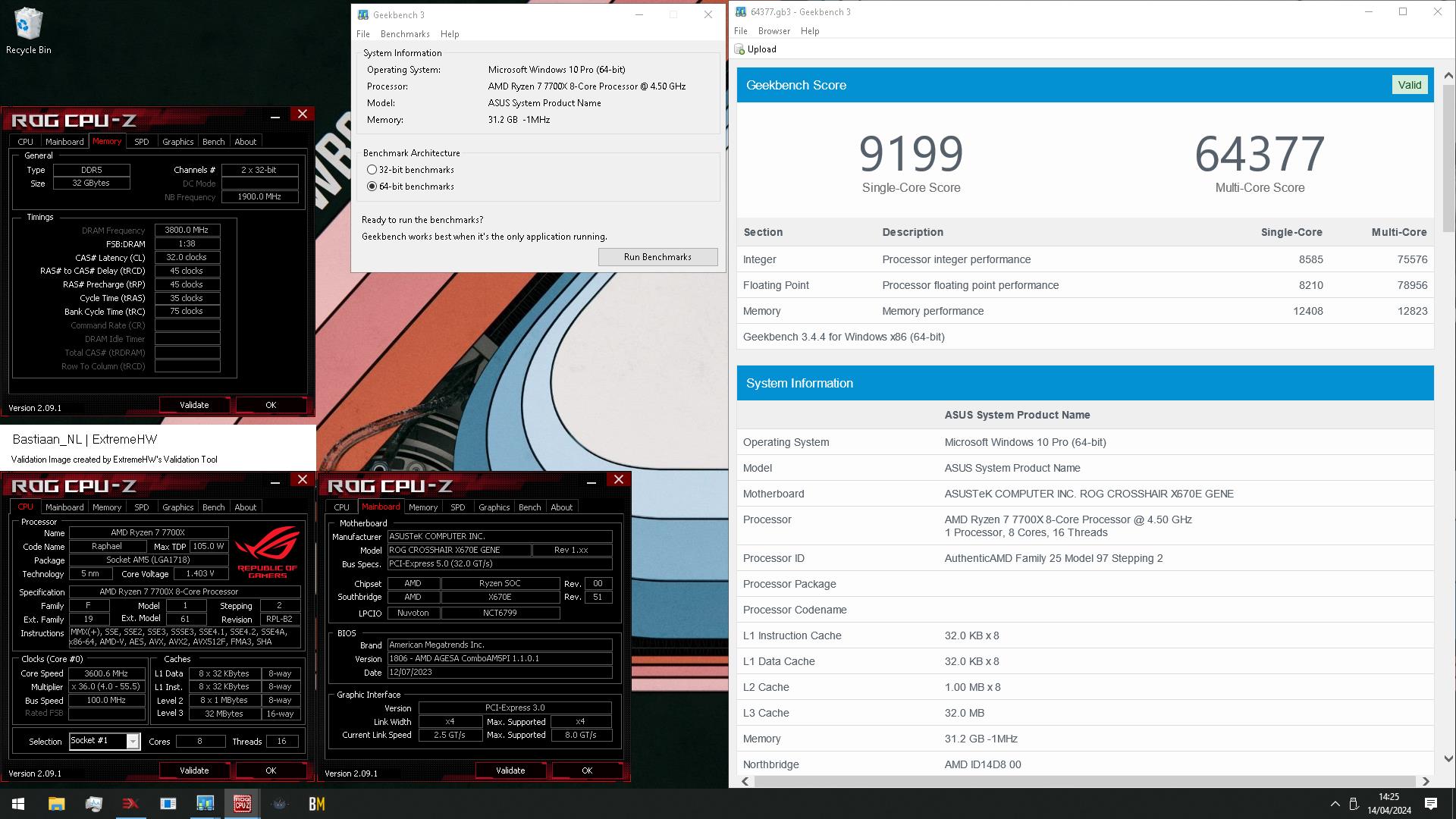Image resolution: width=1456 pixels, height=819 pixels.
Task: Click vertical scrollbar up arrow in results
Action: [x=1448, y=75]
